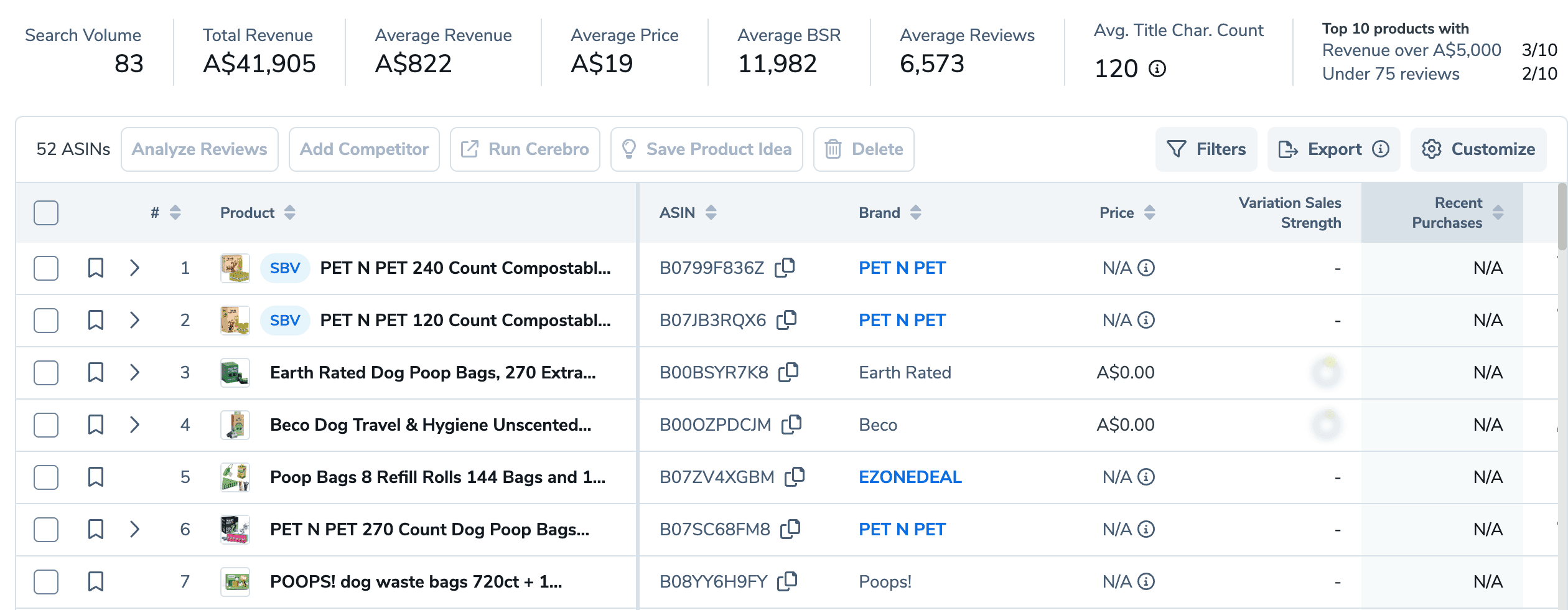1568x610 pixels.
Task: Copy ASIN B07ZV4XGBM
Action: 795,476
